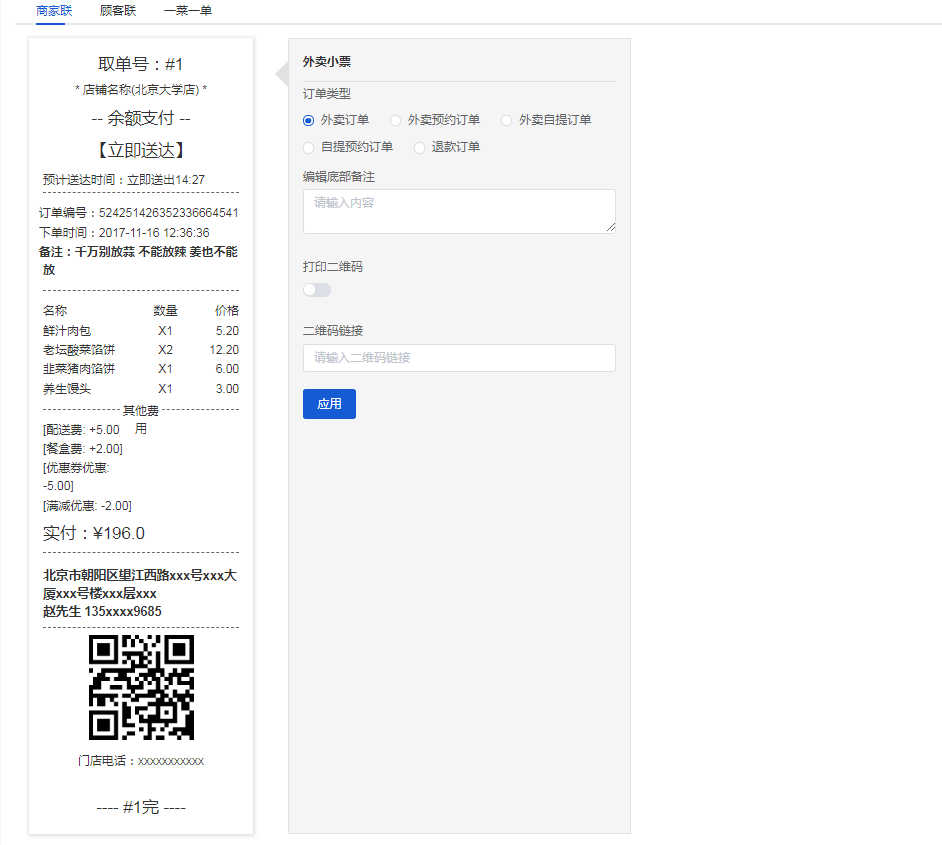Click the 订单类型 label
This screenshot has width=942, height=845.
pos(327,94)
